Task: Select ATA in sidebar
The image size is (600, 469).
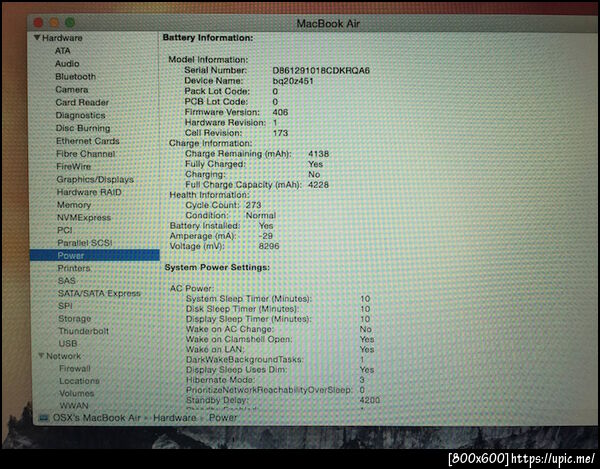Action: [x=62, y=50]
